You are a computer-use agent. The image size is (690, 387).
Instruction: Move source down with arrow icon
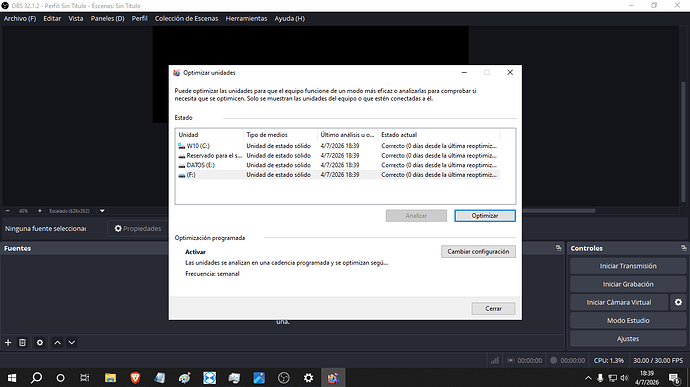pyautogui.click(x=72, y=343)
